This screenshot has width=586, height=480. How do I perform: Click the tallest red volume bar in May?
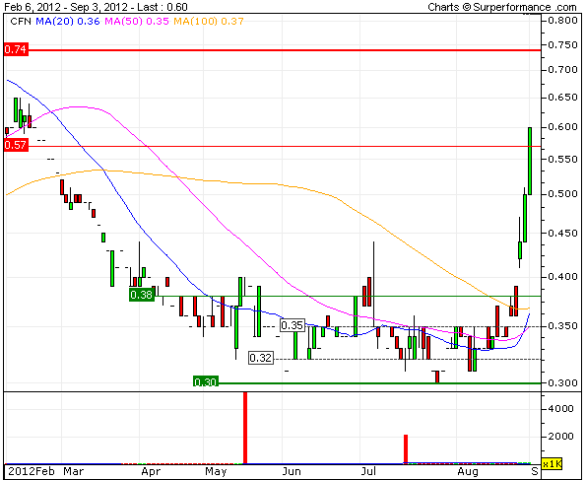click(x=245, y=428)
